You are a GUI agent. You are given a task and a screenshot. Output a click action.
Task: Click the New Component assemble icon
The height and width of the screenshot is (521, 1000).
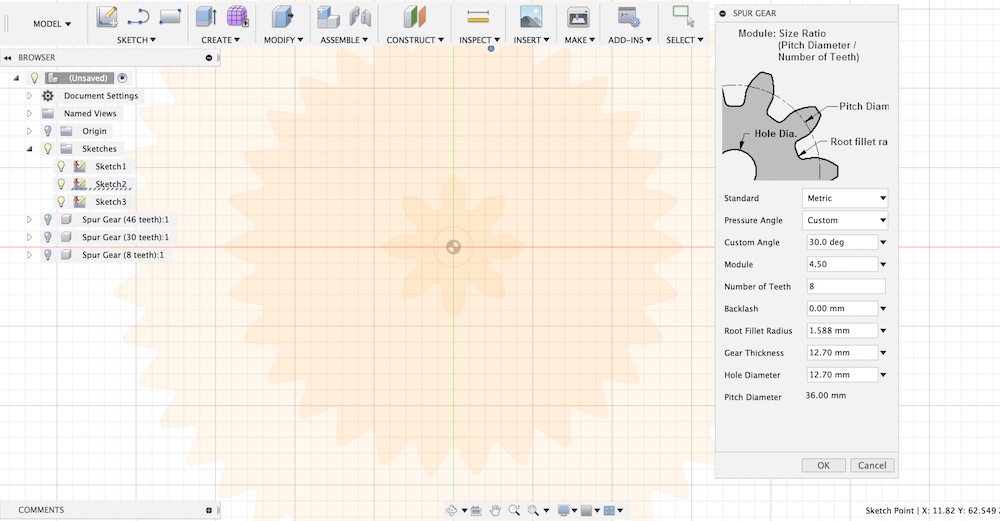pyautogui.click(x=328, y=17)
